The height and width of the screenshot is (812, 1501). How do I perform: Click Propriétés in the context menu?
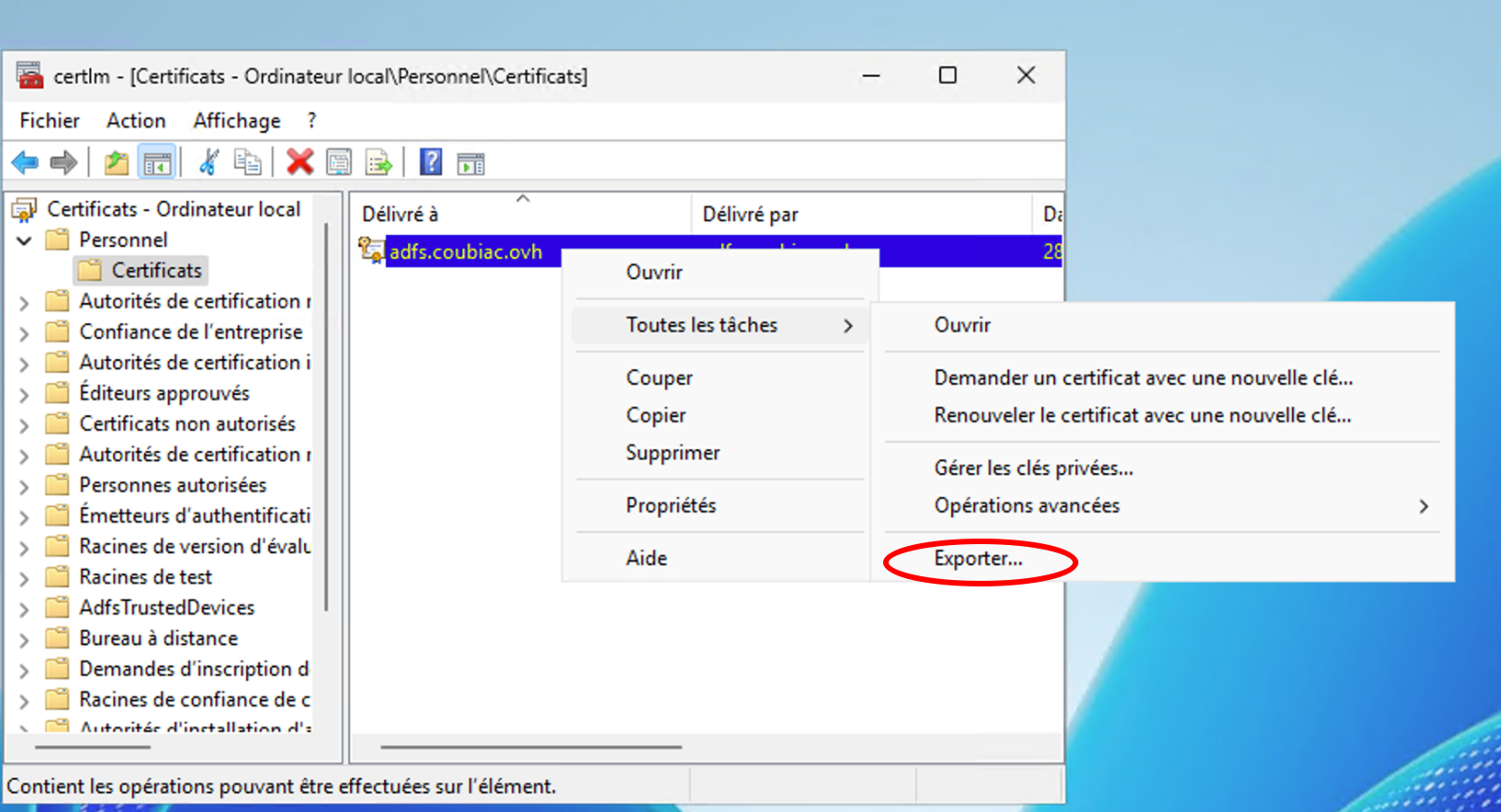(670, 505)
